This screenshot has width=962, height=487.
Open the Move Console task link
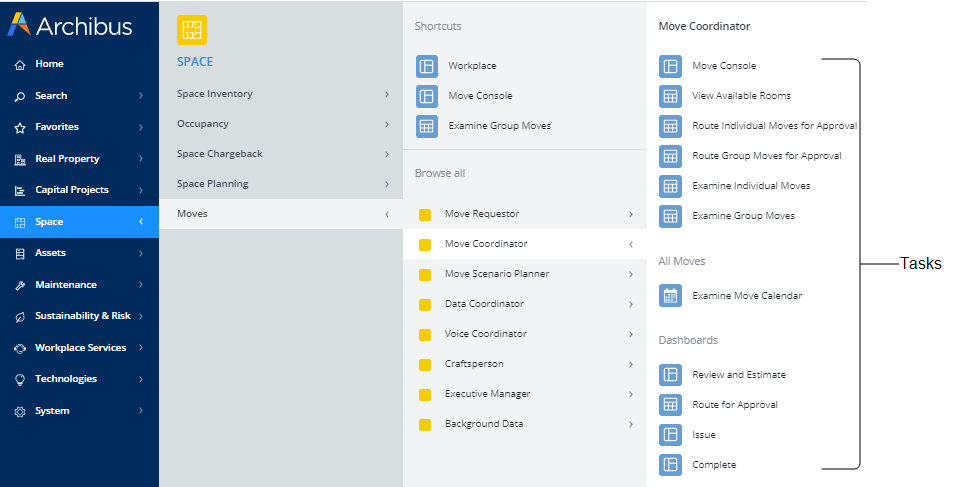pos(724,66)
